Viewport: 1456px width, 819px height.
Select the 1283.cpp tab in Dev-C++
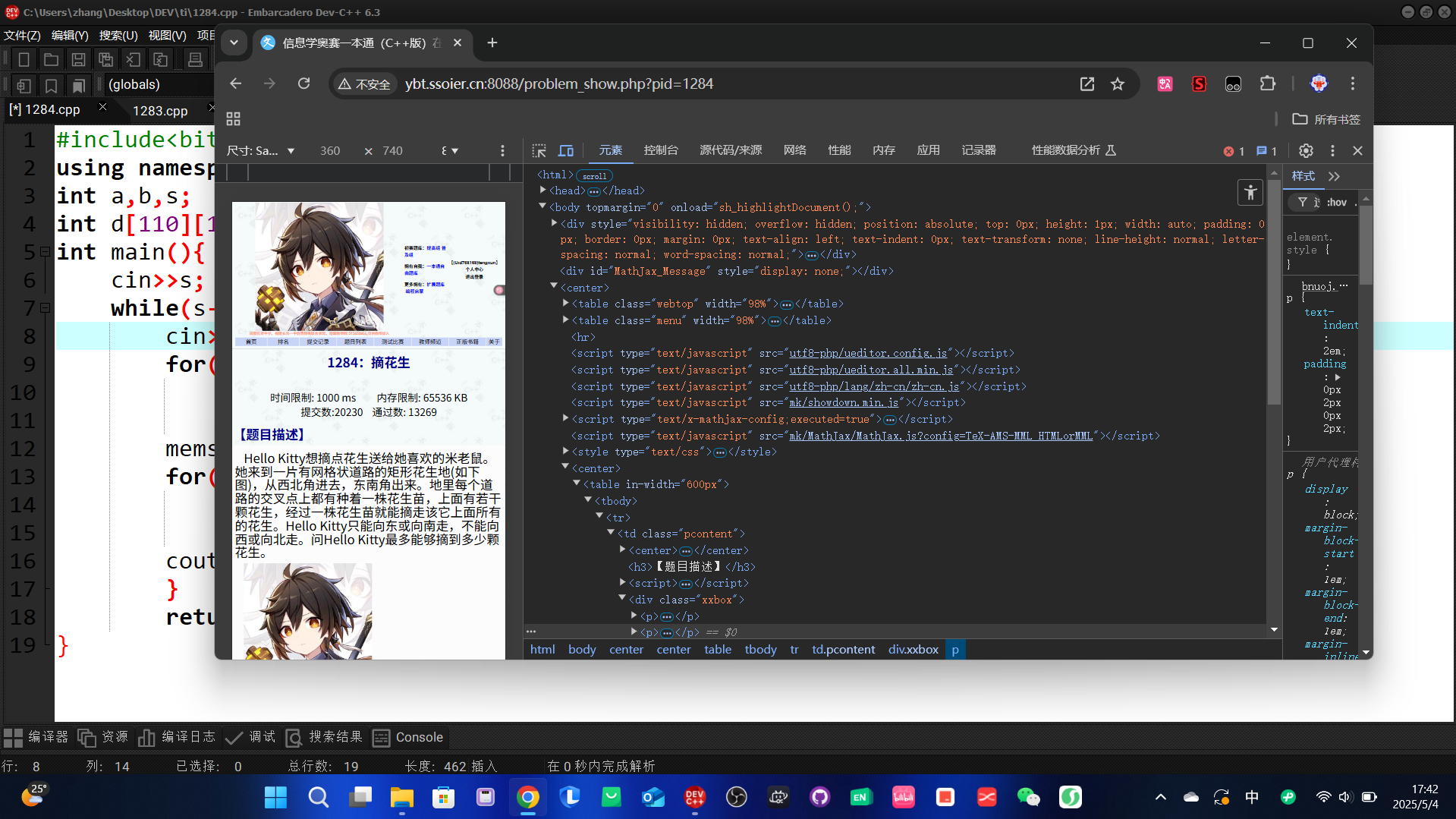160,111
